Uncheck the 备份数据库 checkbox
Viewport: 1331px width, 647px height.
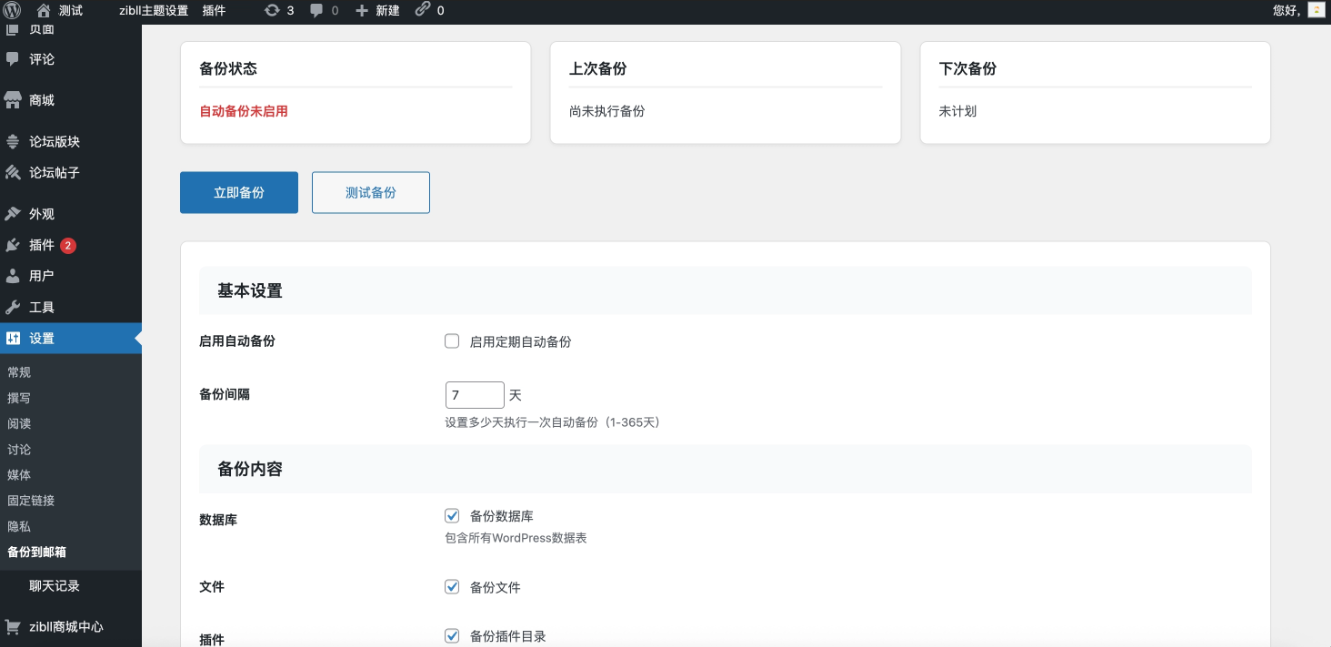pos(452,516)
